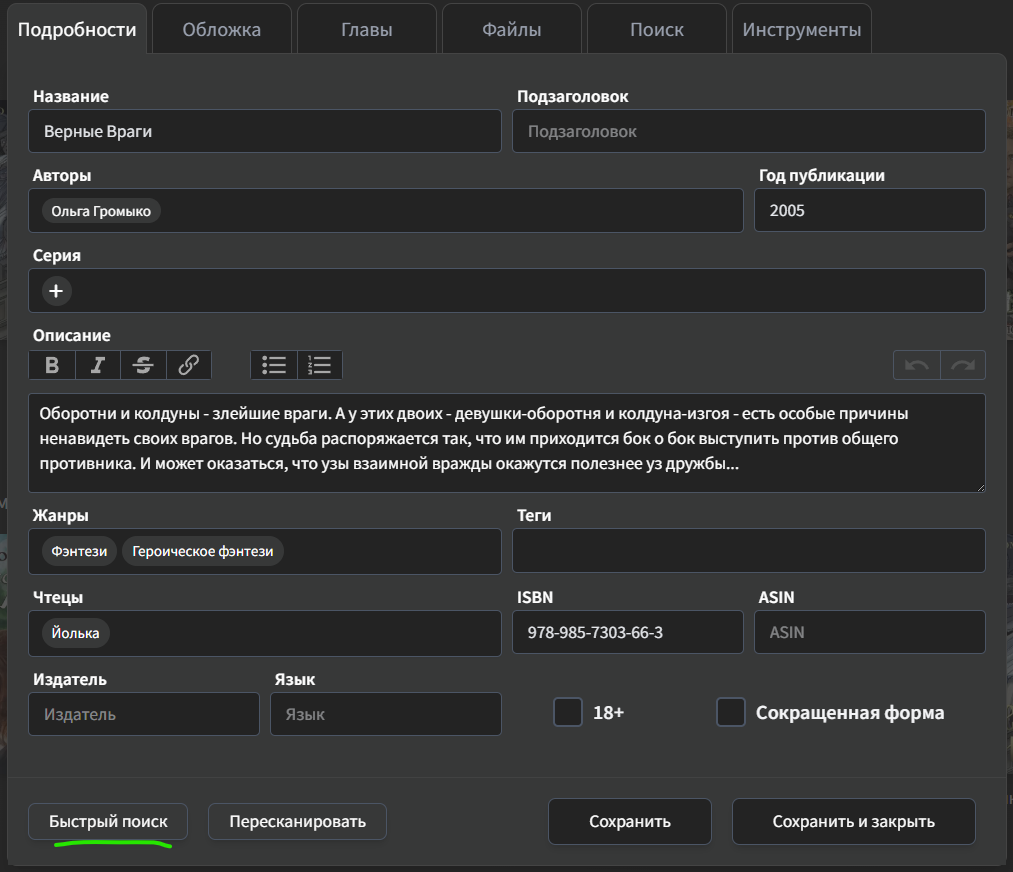This screenshot has width=1013, height=872.
Task: Insert a link in description
Action: click(x=188, y=365)
